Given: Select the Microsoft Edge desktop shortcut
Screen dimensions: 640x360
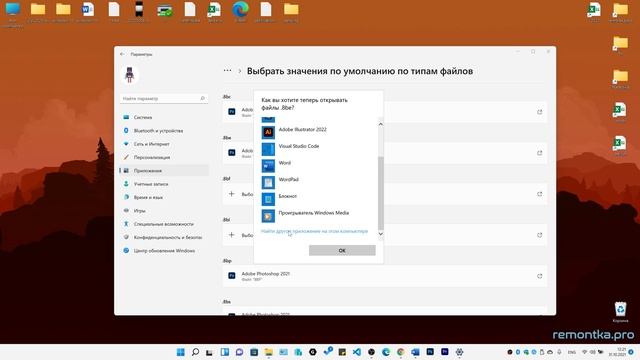Looking at the screenshot, I should (x=240, y=12).
